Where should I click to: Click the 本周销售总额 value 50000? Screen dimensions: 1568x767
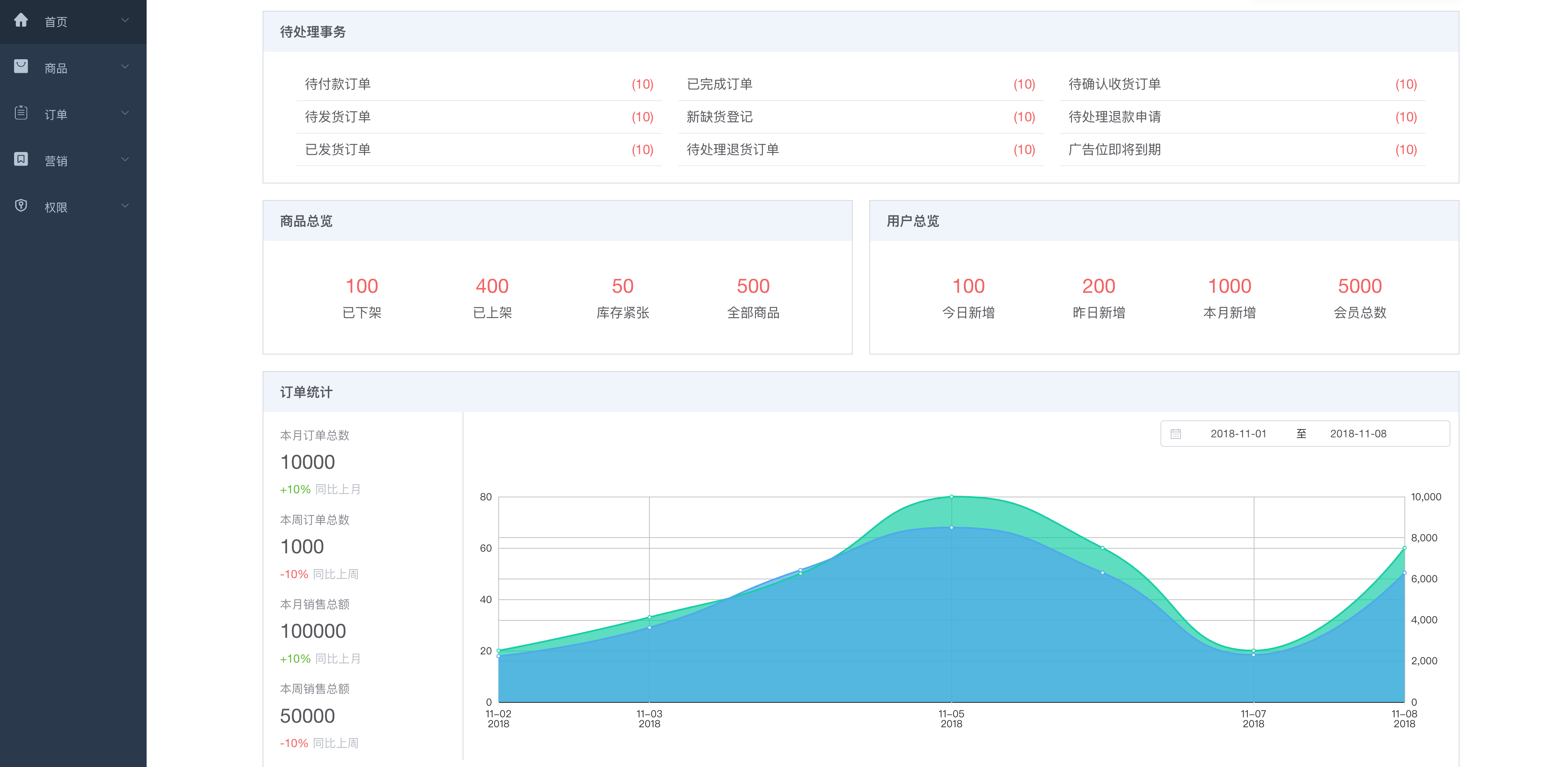click(x=307, y=716)
